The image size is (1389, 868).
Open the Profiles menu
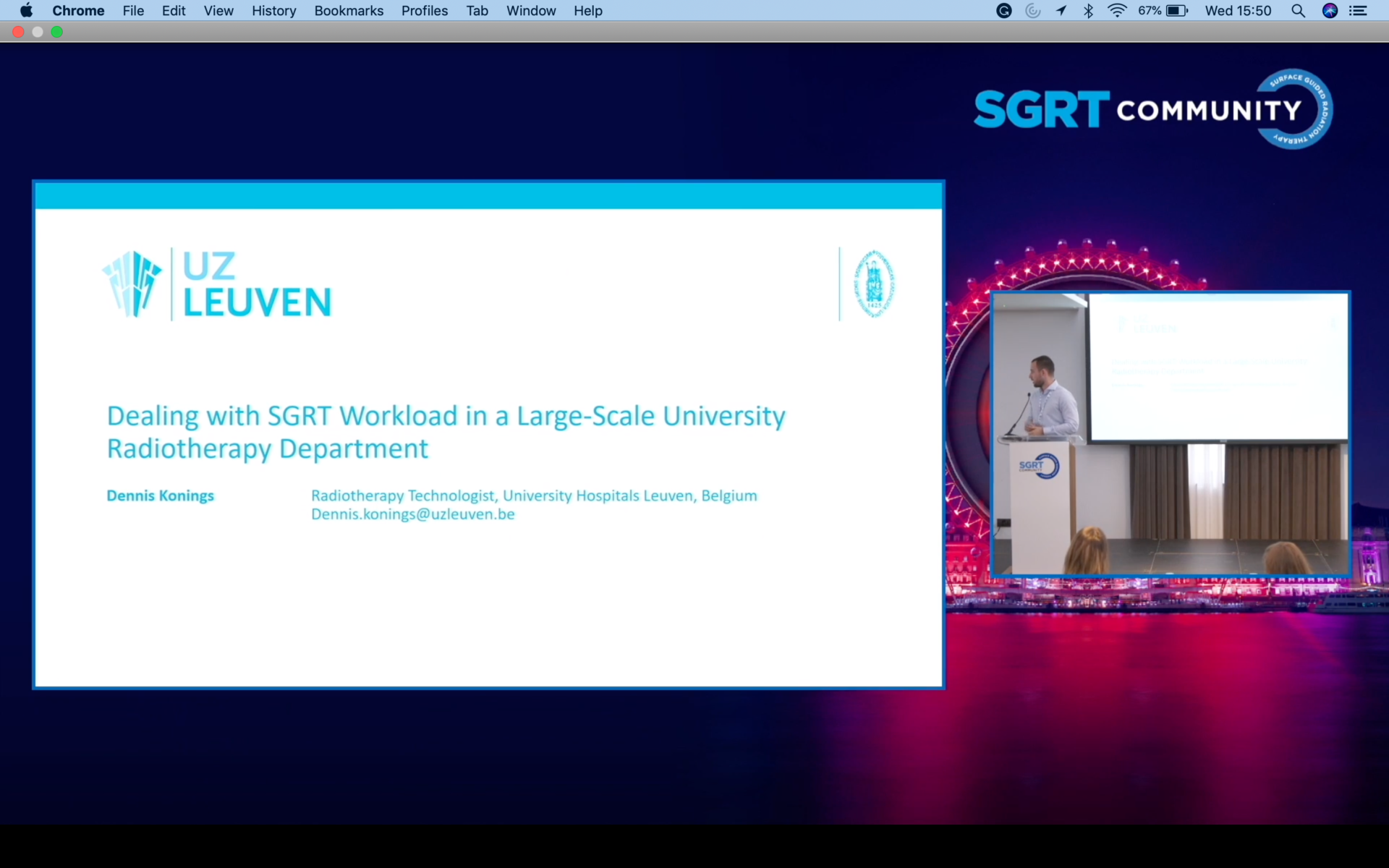(425, 11)
